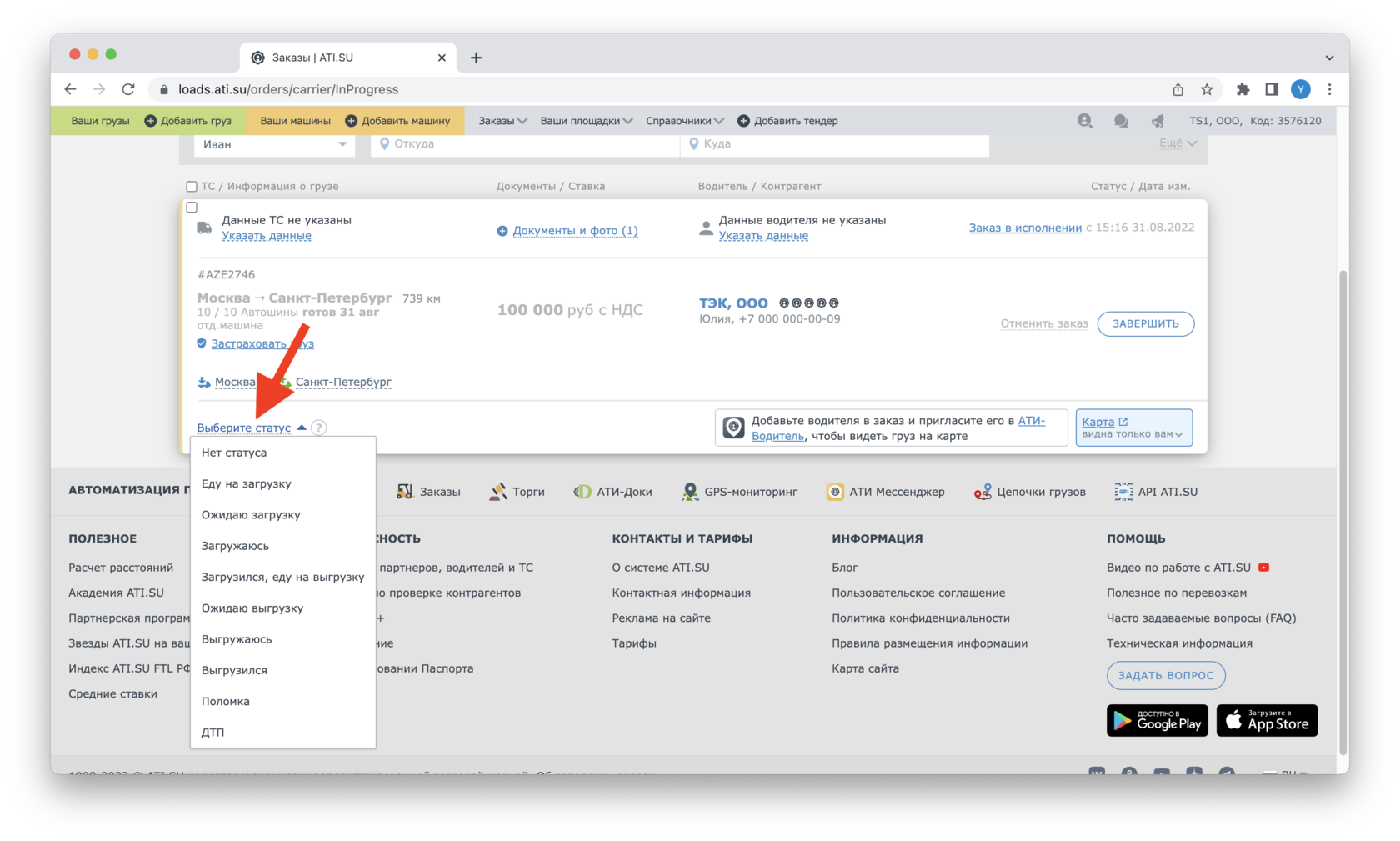Click the Цепочки грузов icon
This screenshot has height=841, width=1400.
982,492
